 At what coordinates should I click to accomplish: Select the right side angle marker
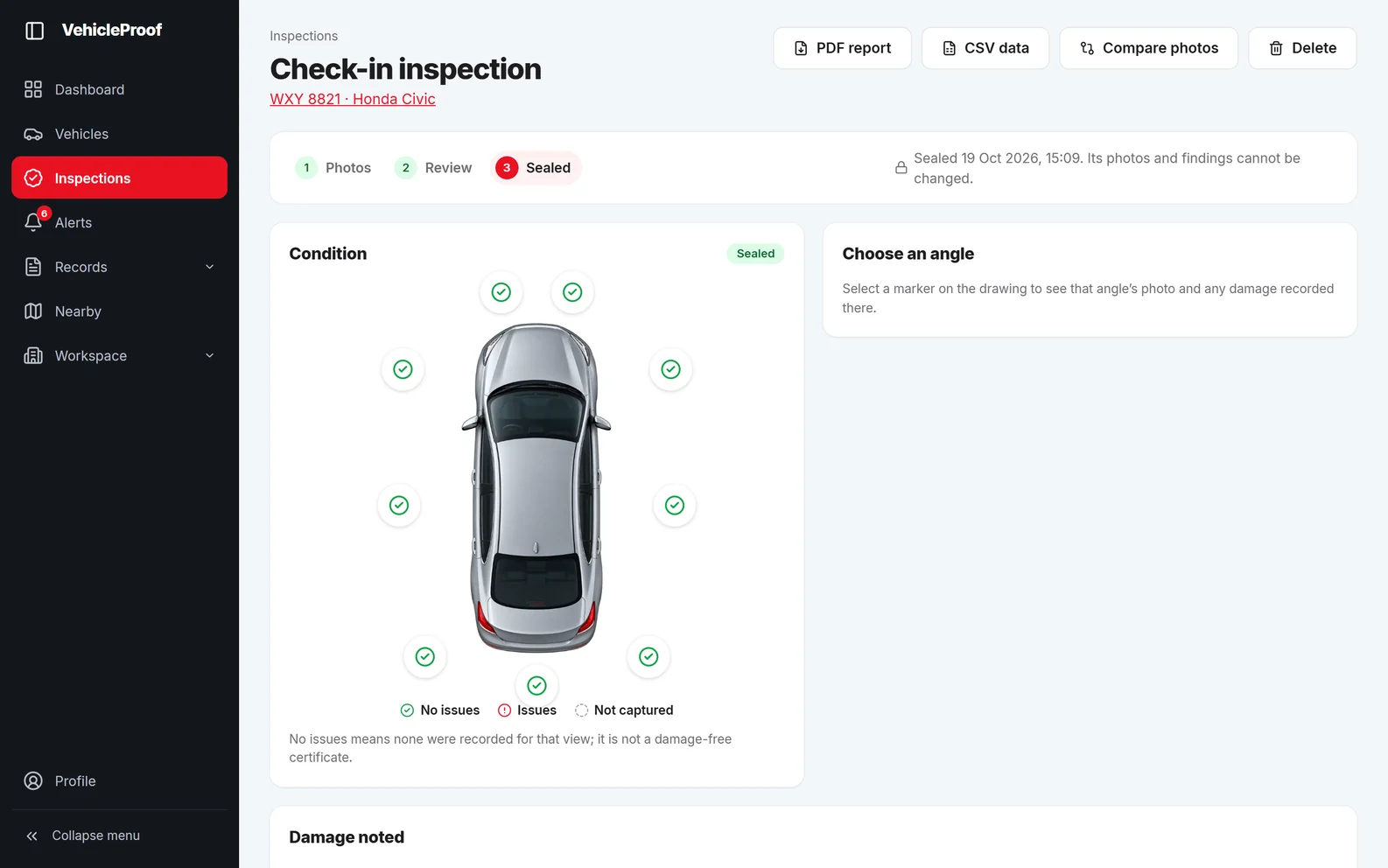coord(675,505)
